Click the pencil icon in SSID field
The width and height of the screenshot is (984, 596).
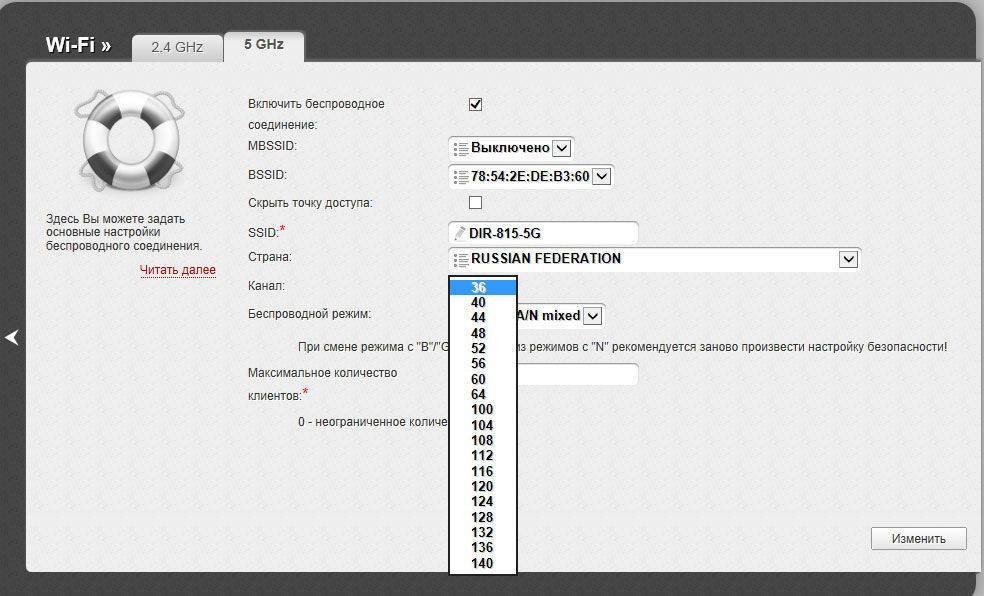pyautogui.click(x=460, y=233)
